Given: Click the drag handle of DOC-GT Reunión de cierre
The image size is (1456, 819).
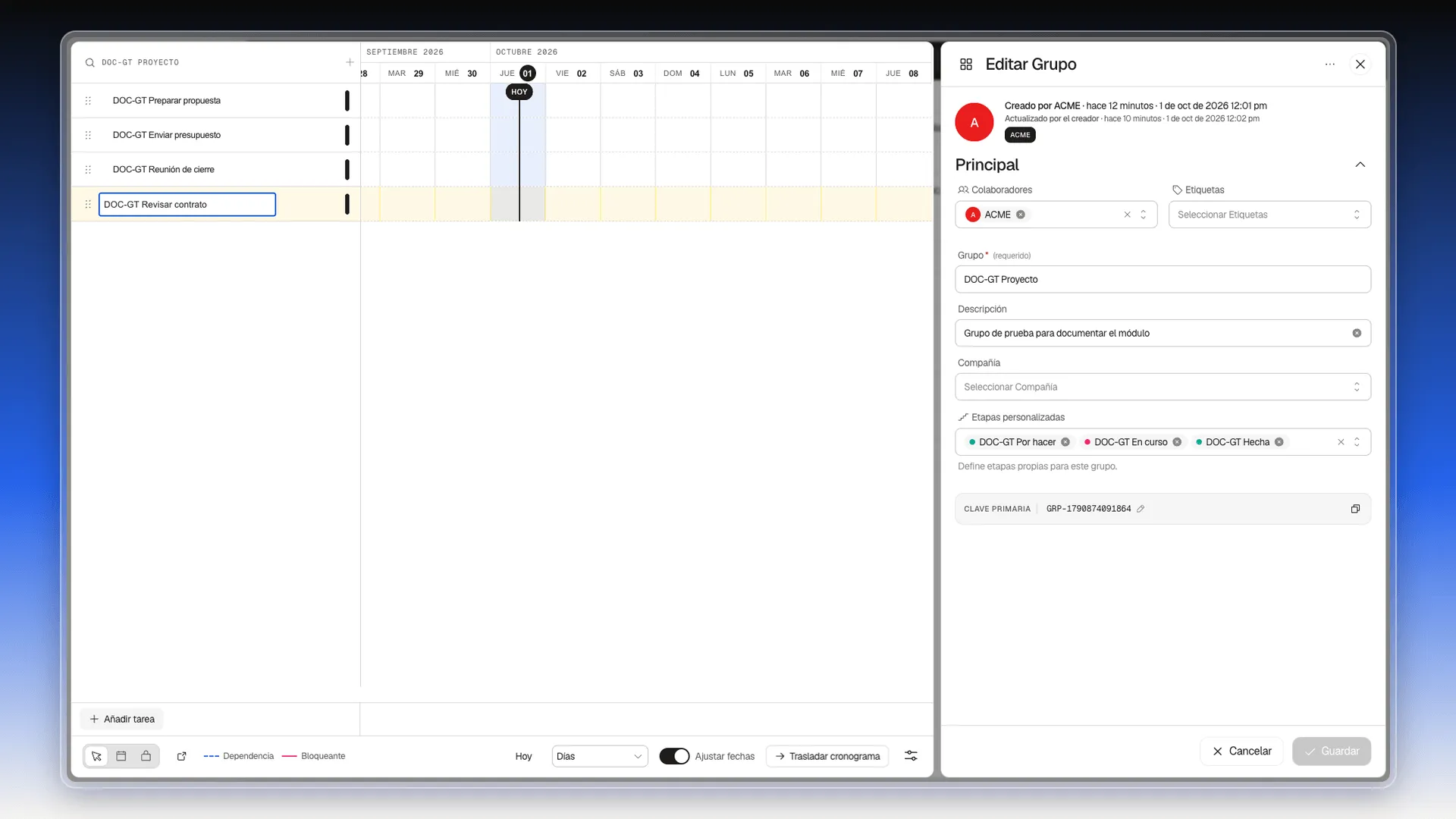Looking at the screenshot, I should coord(88,170).
